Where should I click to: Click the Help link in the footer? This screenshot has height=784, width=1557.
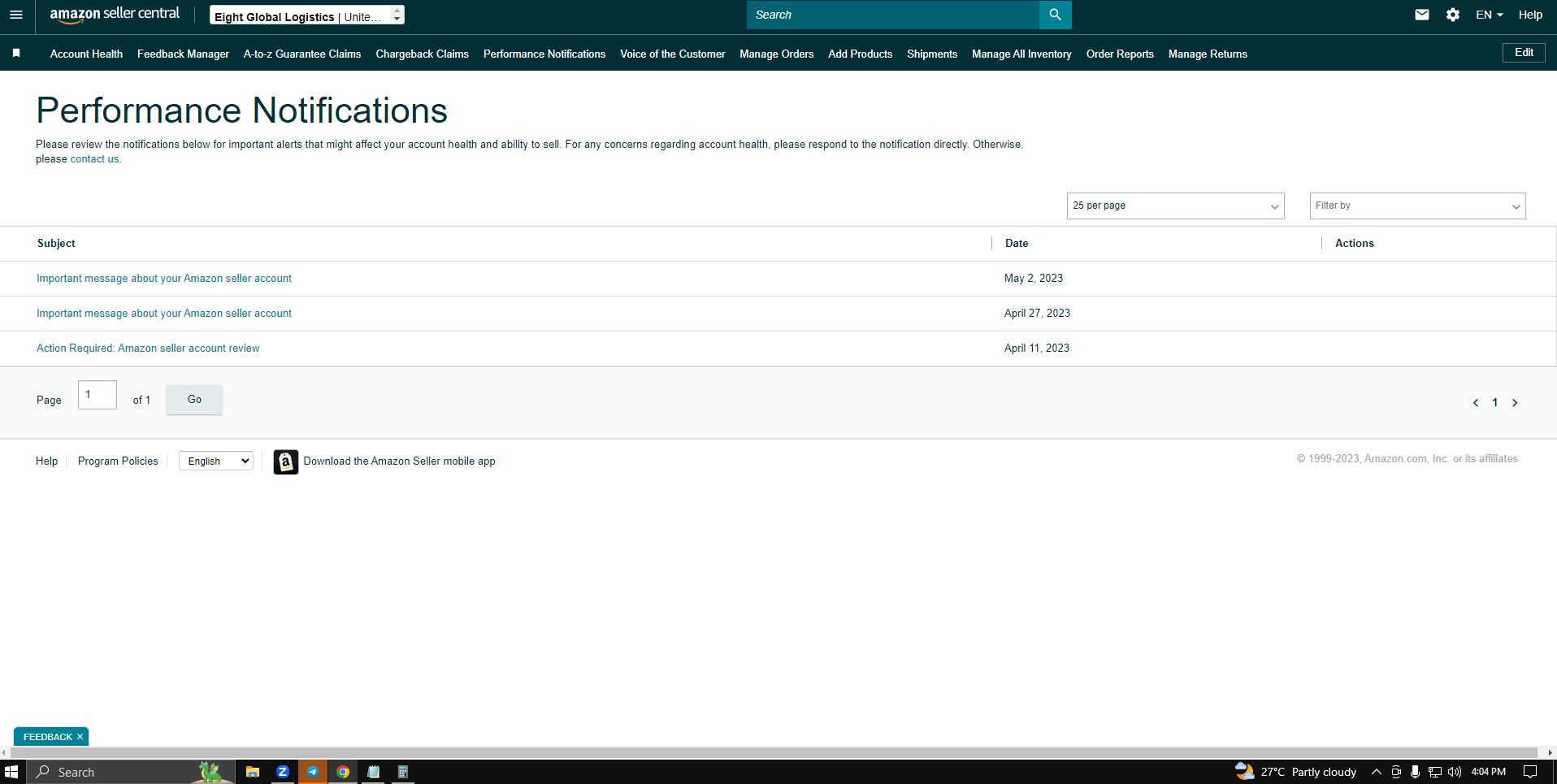pyautogui.click(x=46, y=461)
